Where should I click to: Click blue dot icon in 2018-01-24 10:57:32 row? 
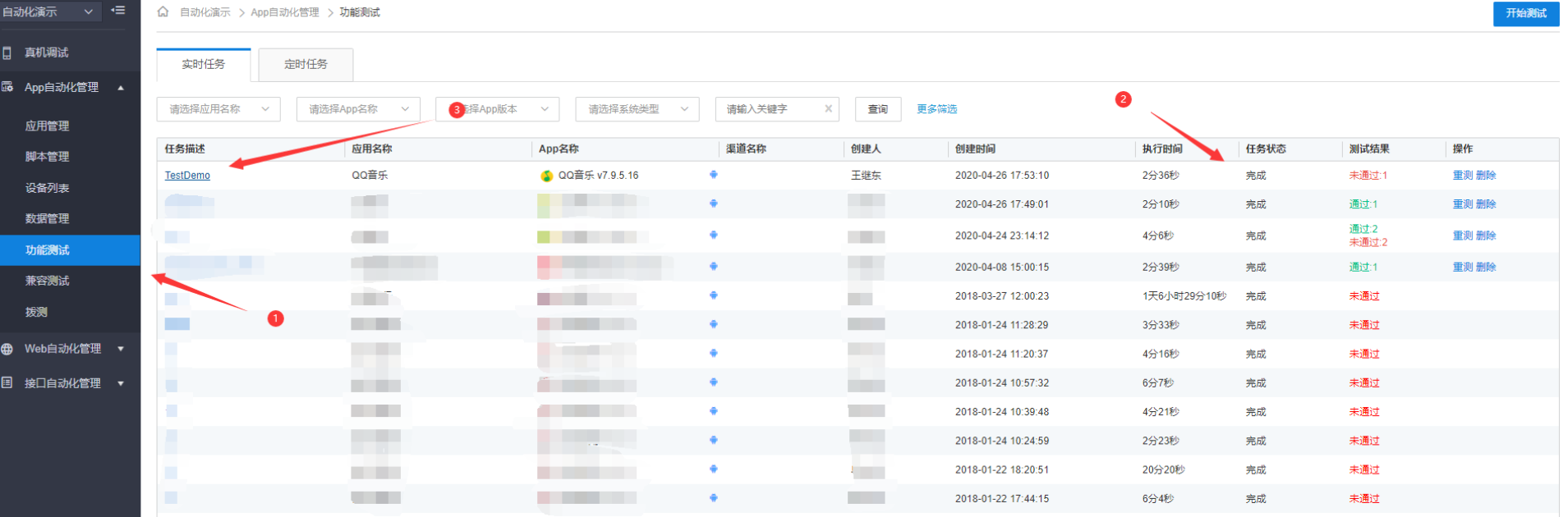pos(713,382)
